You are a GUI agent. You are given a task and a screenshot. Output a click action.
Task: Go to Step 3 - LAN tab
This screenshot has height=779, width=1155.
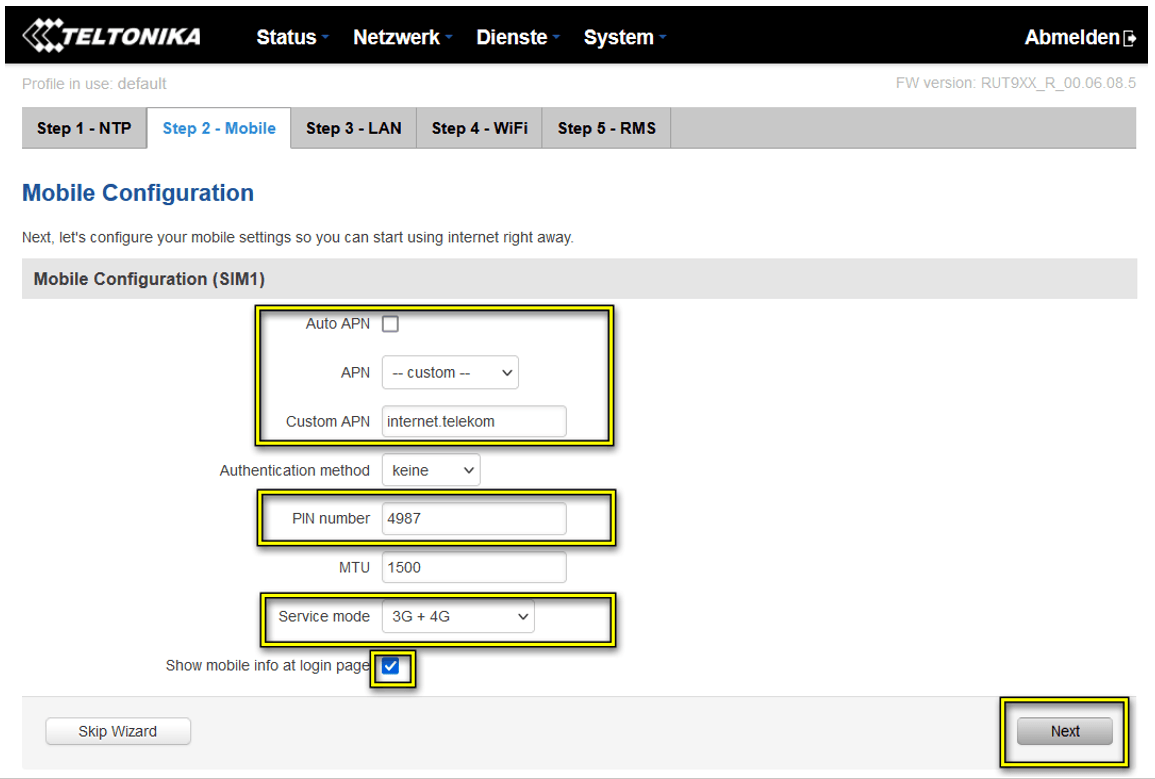pos(353,128)
